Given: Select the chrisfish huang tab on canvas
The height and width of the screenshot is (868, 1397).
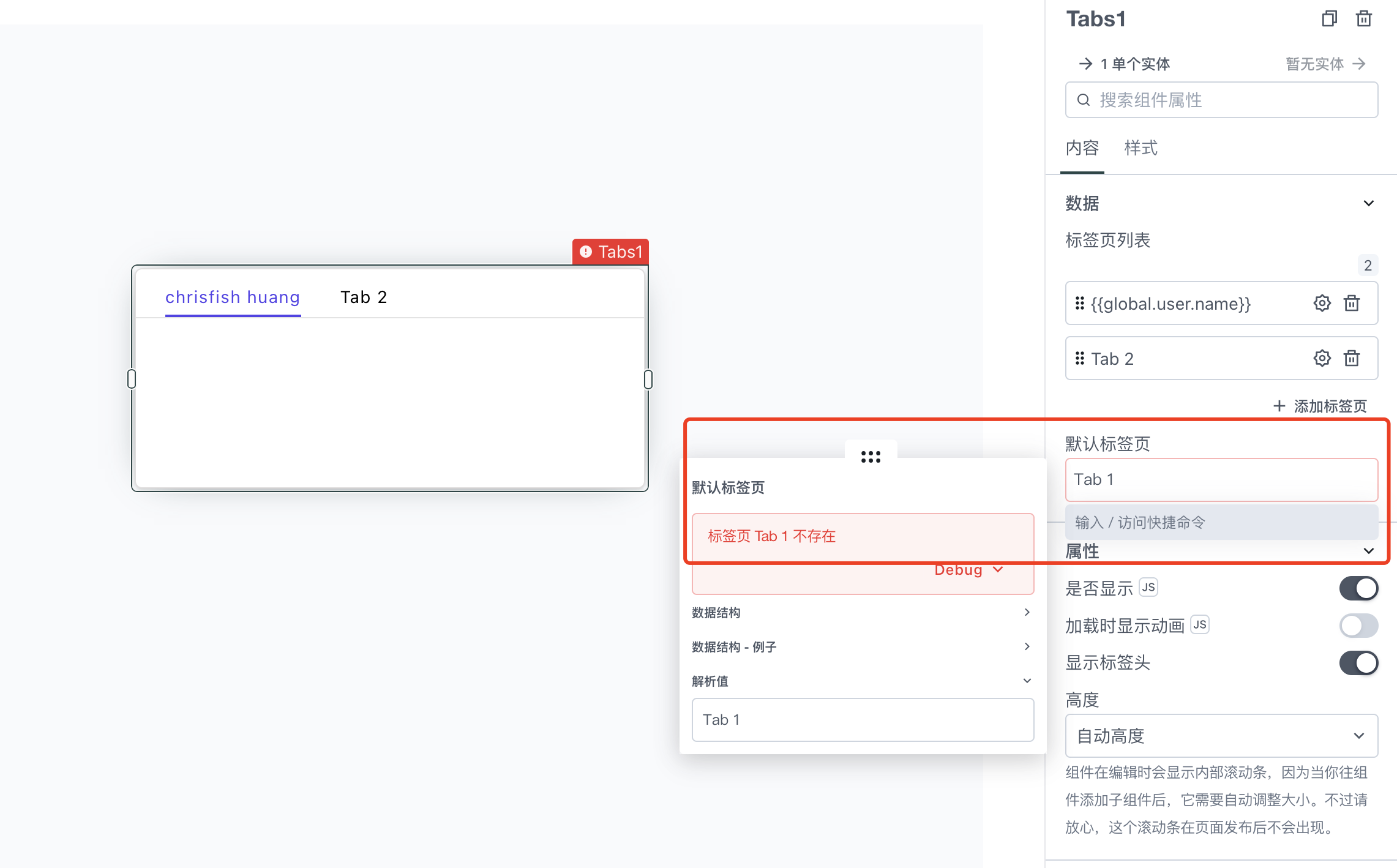Looking at the screenshot, I should pos(233,297).
